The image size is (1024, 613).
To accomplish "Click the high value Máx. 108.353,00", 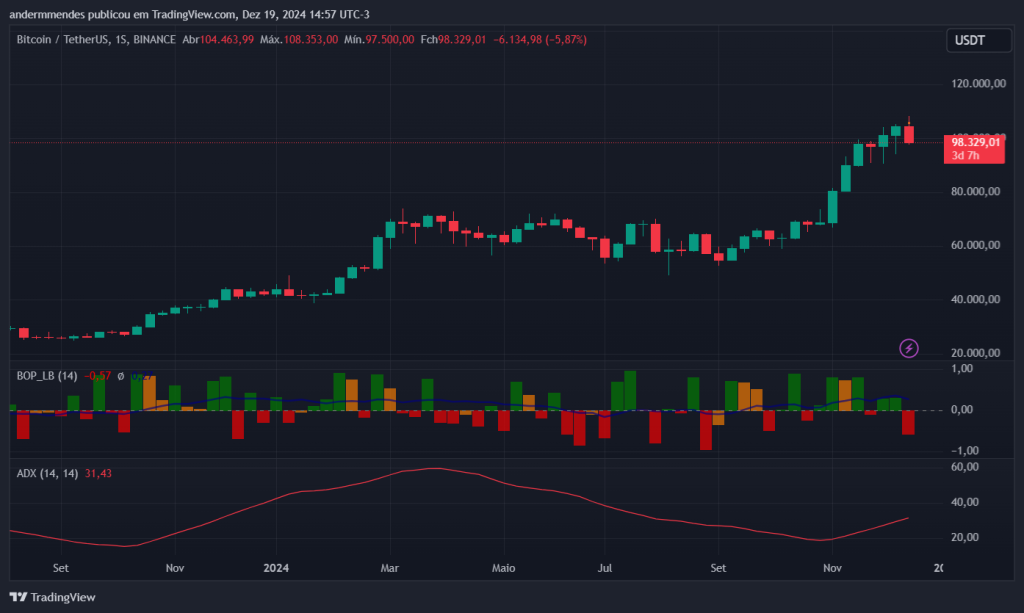I will tap(299, 40).
